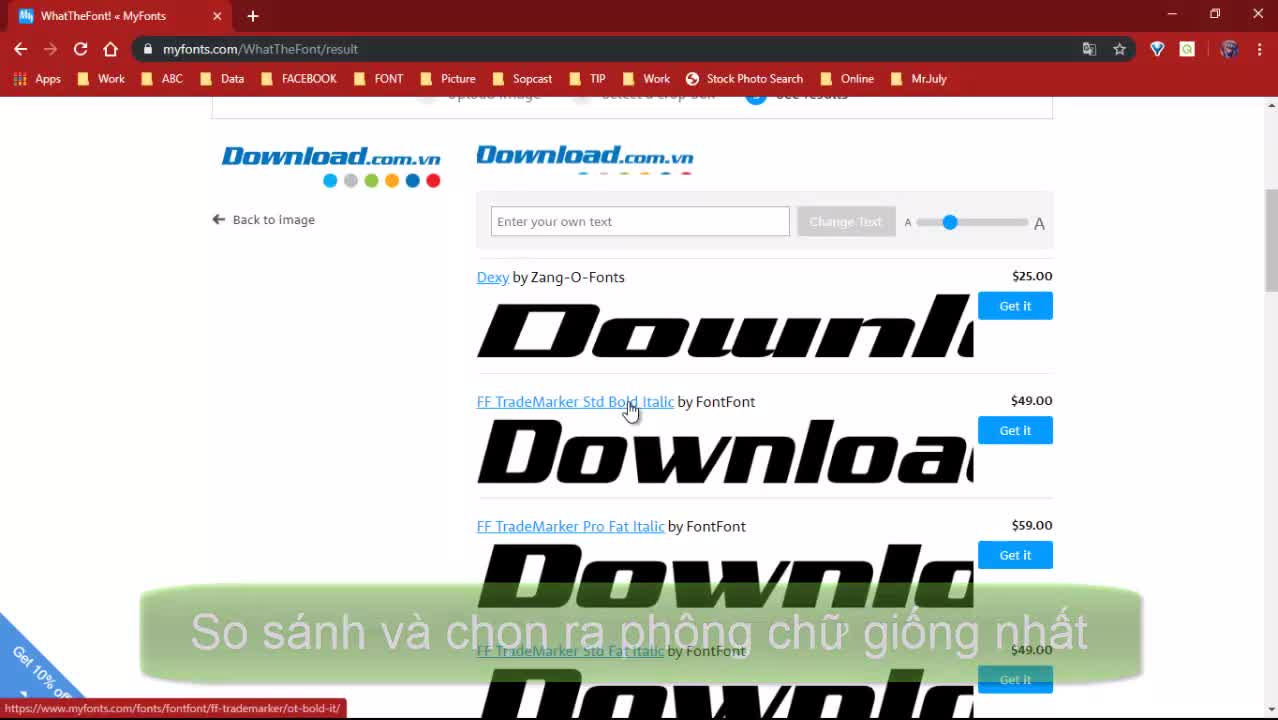Open the ABC bookmark folder
Screen dimensions: 1278x720
point(162,79)
